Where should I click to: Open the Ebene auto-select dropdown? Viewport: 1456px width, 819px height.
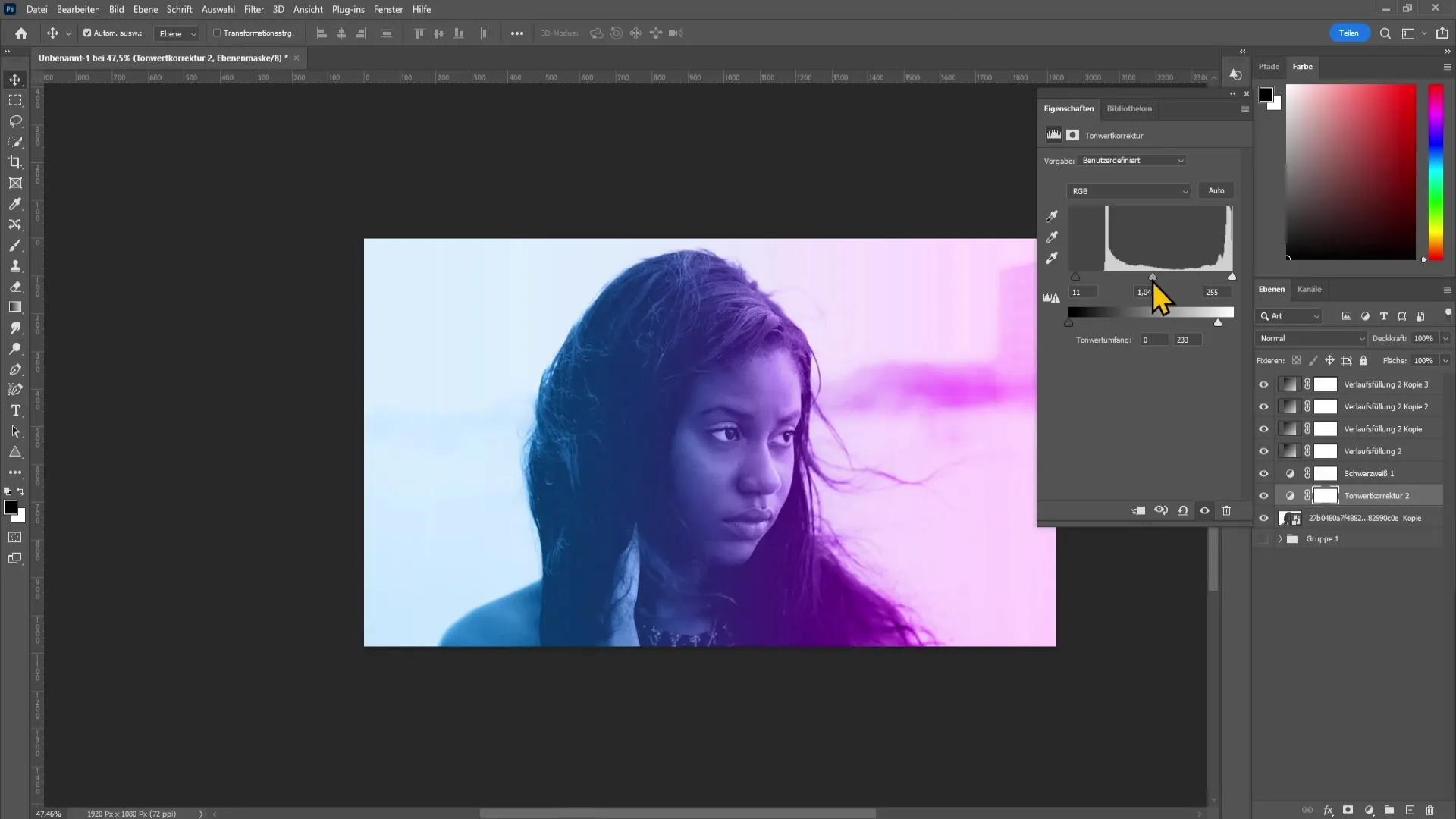(x=177, y=33)
